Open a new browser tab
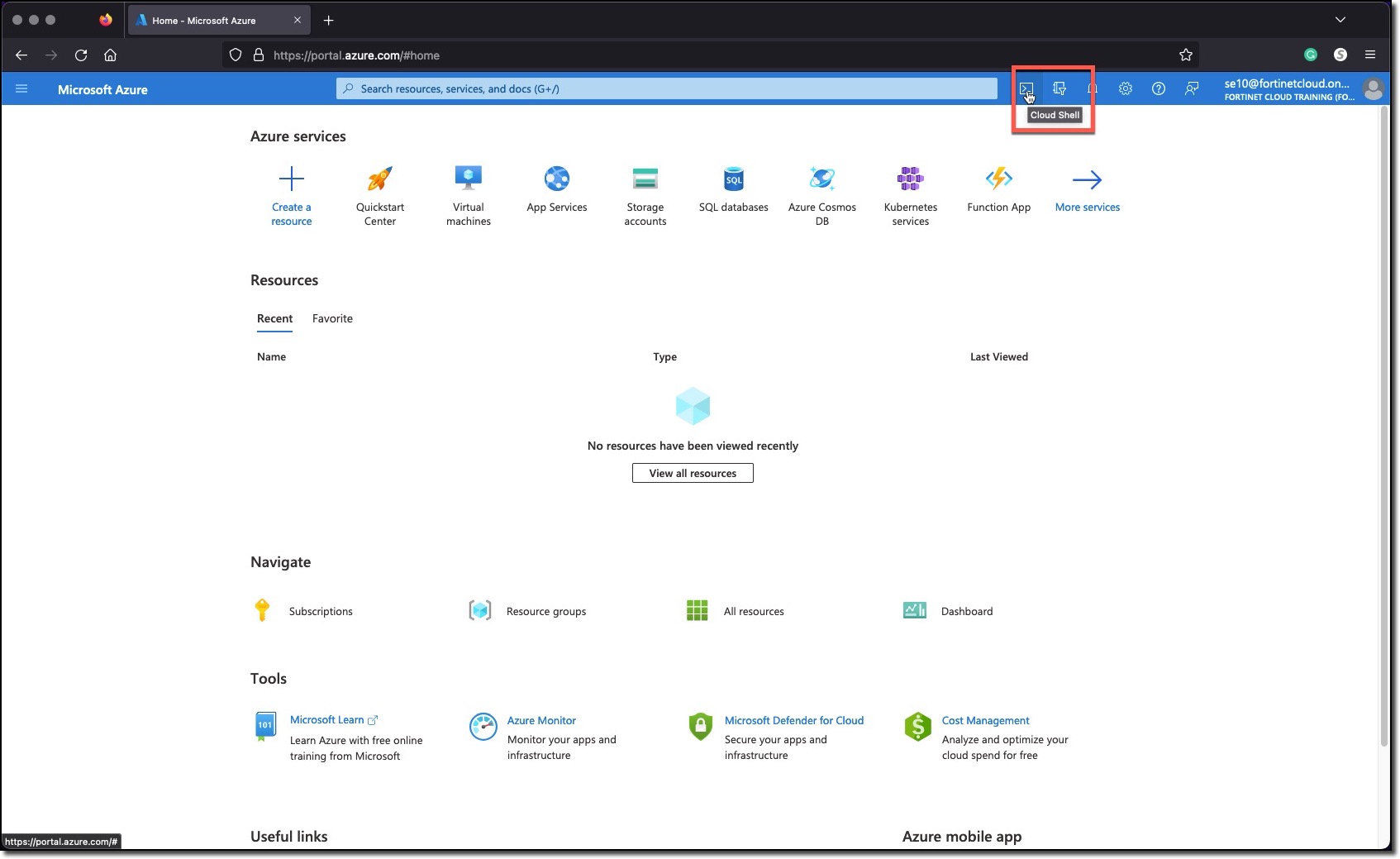This screenshot has height=859, width=1400. click(x=329, y=20)
